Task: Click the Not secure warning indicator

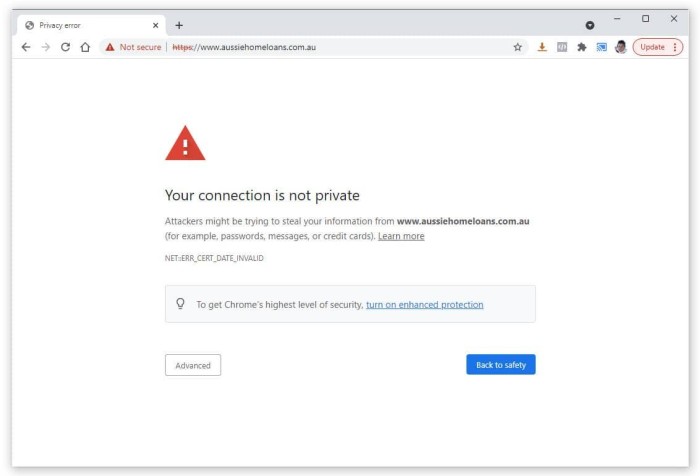Action: pos(133,47)
